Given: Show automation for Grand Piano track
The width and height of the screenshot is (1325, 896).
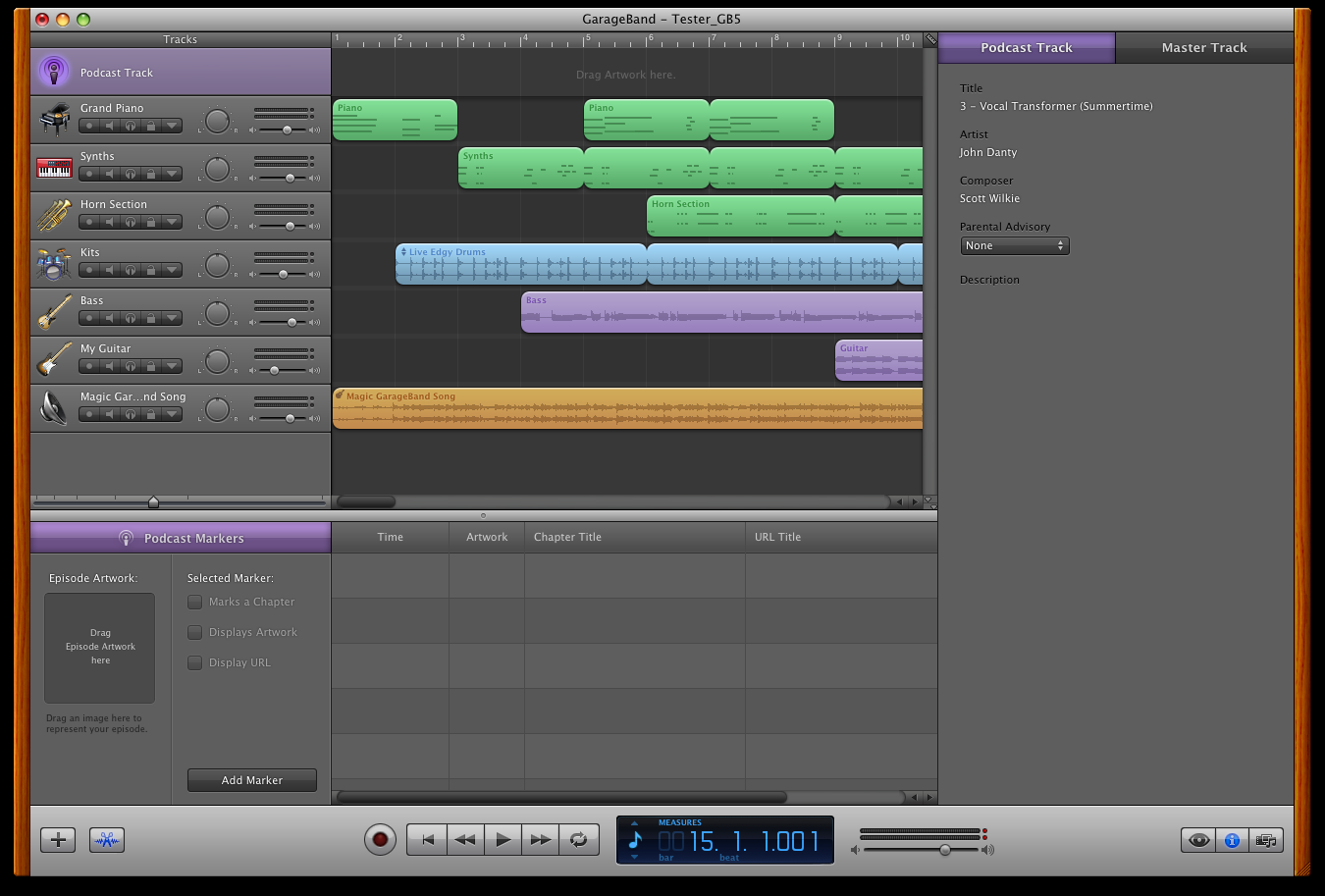Looking at the screenshot, I should point(172,126).
